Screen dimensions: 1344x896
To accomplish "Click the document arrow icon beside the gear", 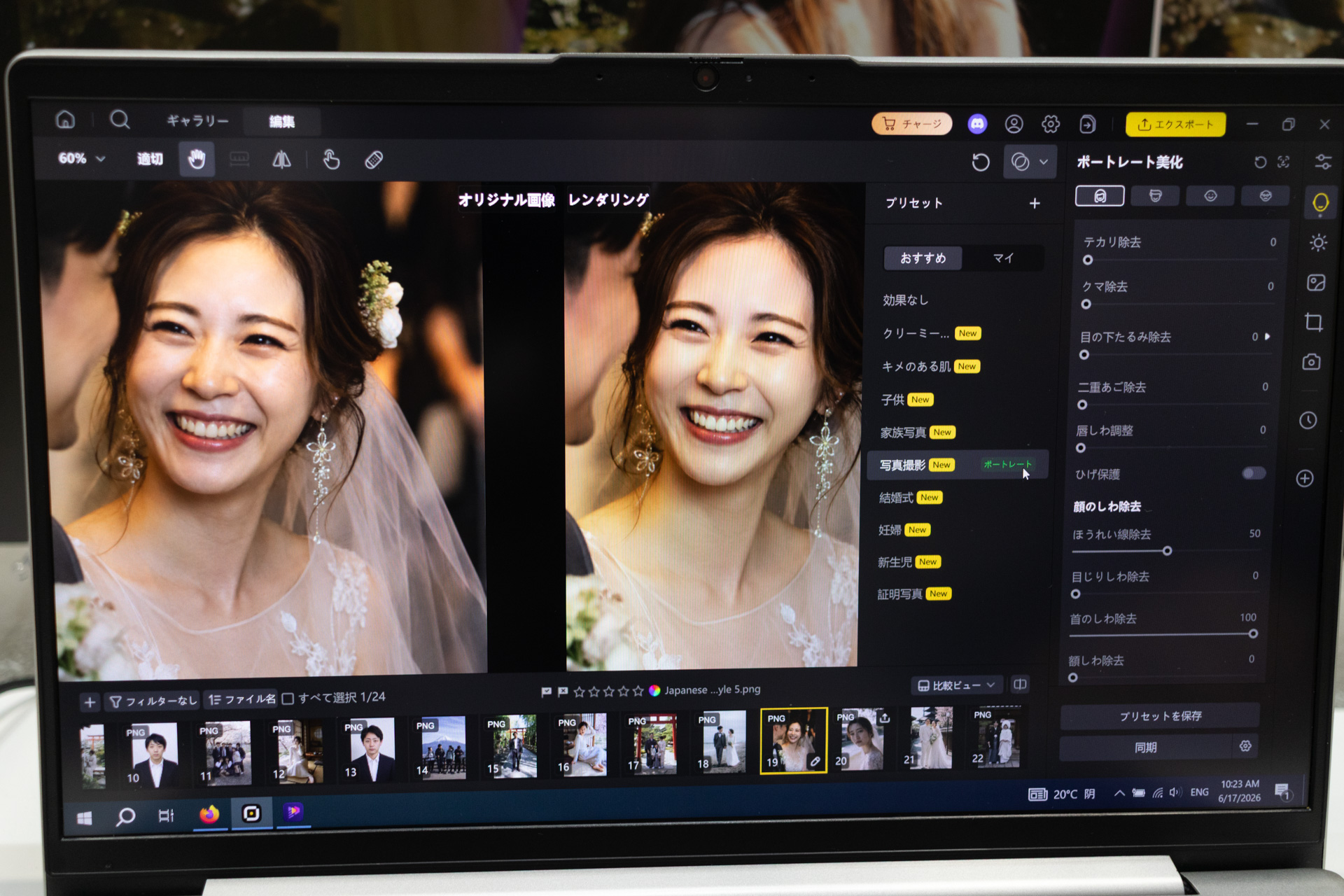I will [x=1088, y=125].
